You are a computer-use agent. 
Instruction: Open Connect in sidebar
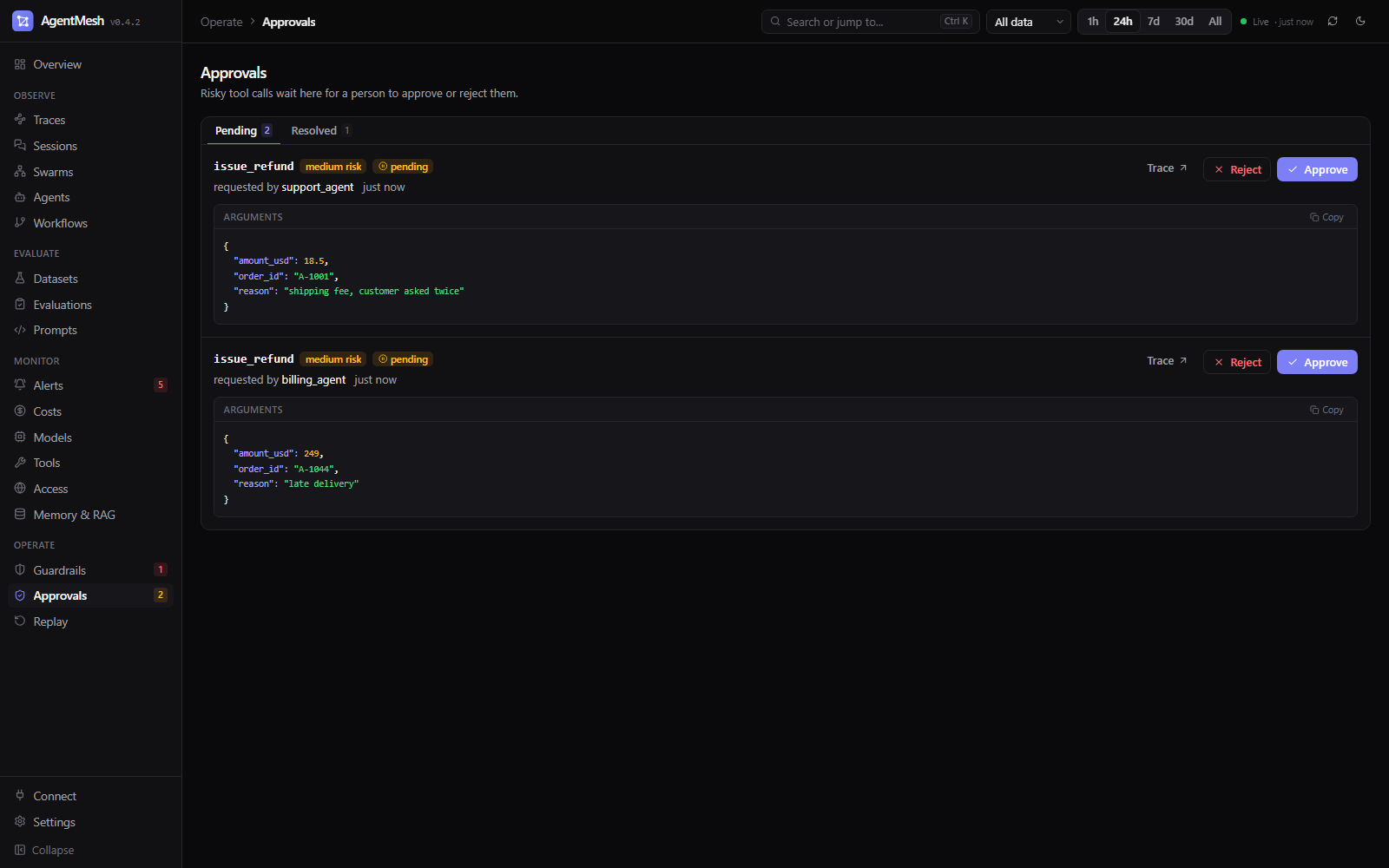90,796
